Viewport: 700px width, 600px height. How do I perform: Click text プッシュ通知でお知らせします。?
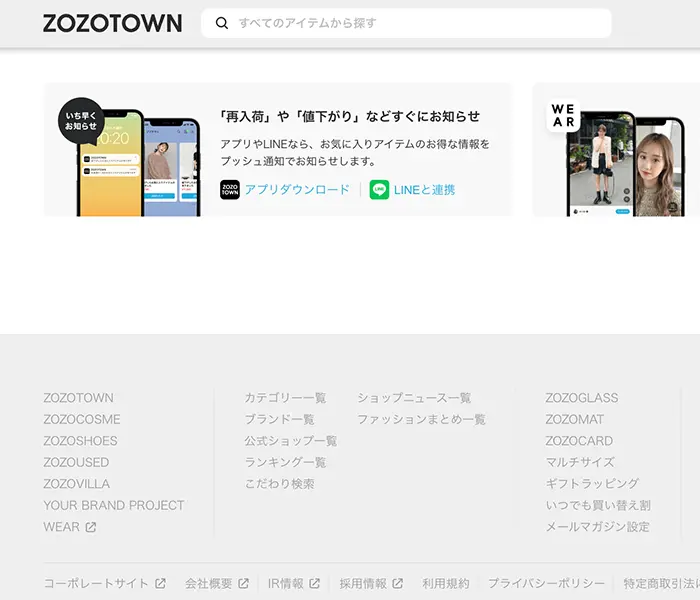298,161
